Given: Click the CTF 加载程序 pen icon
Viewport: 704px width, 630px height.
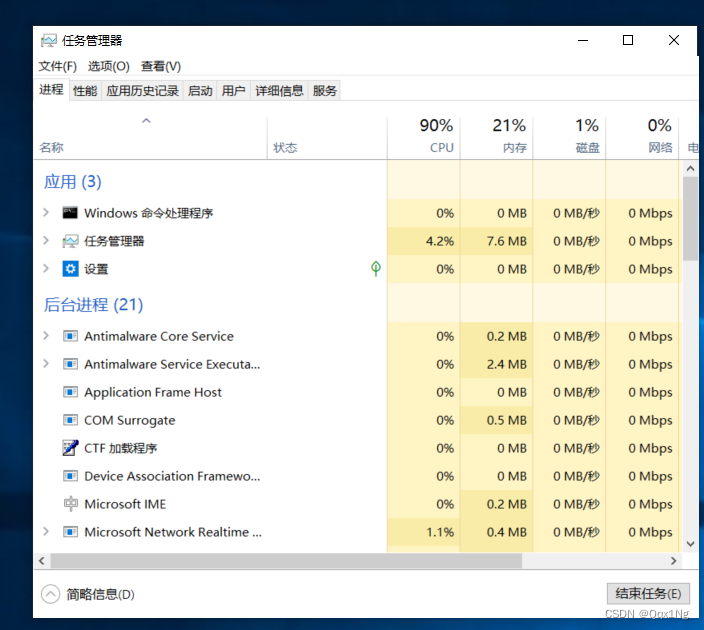Looking at the screenshot, I should [x=70, y=448].
